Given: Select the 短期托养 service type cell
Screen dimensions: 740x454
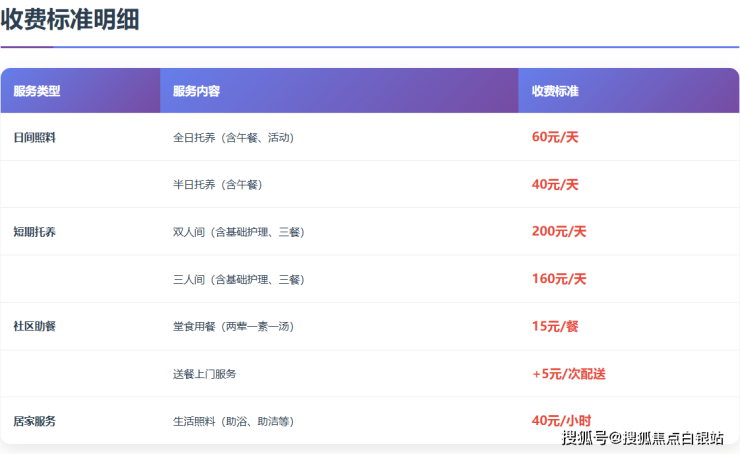Looking at the screenshot, I should 35,232.
